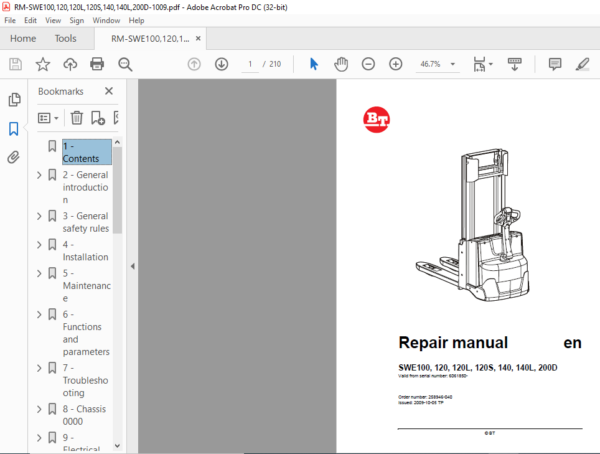Activate the Hand pan tool
The width and height of the screenshot is (600, 454).
[x=341, y=64]
